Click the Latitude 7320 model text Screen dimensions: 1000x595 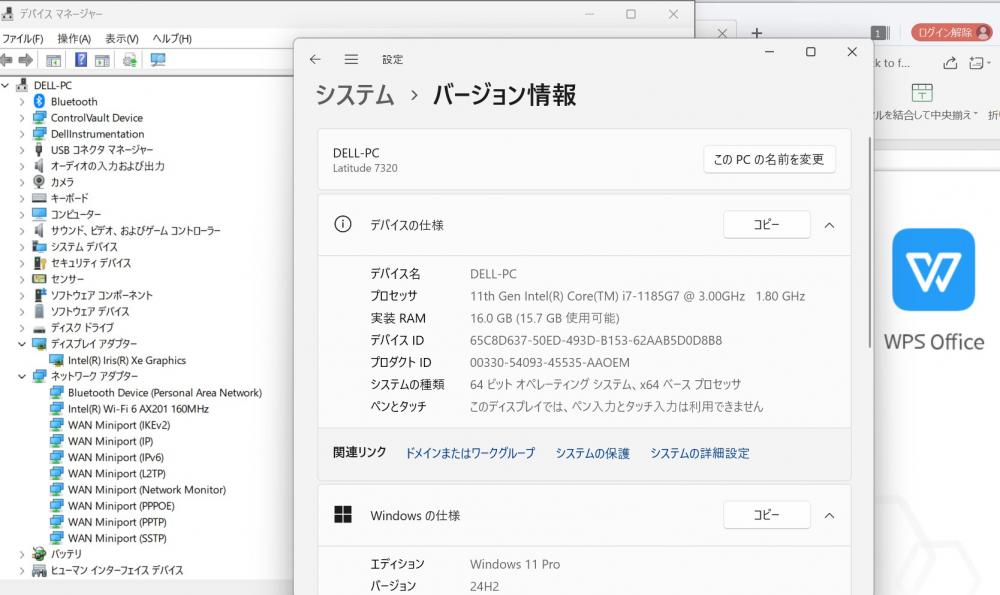365,168
